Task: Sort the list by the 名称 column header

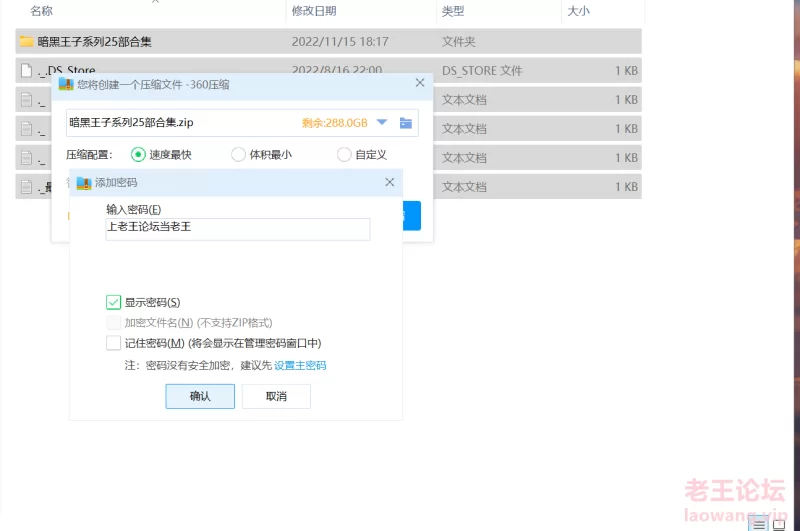Action: 42,11
